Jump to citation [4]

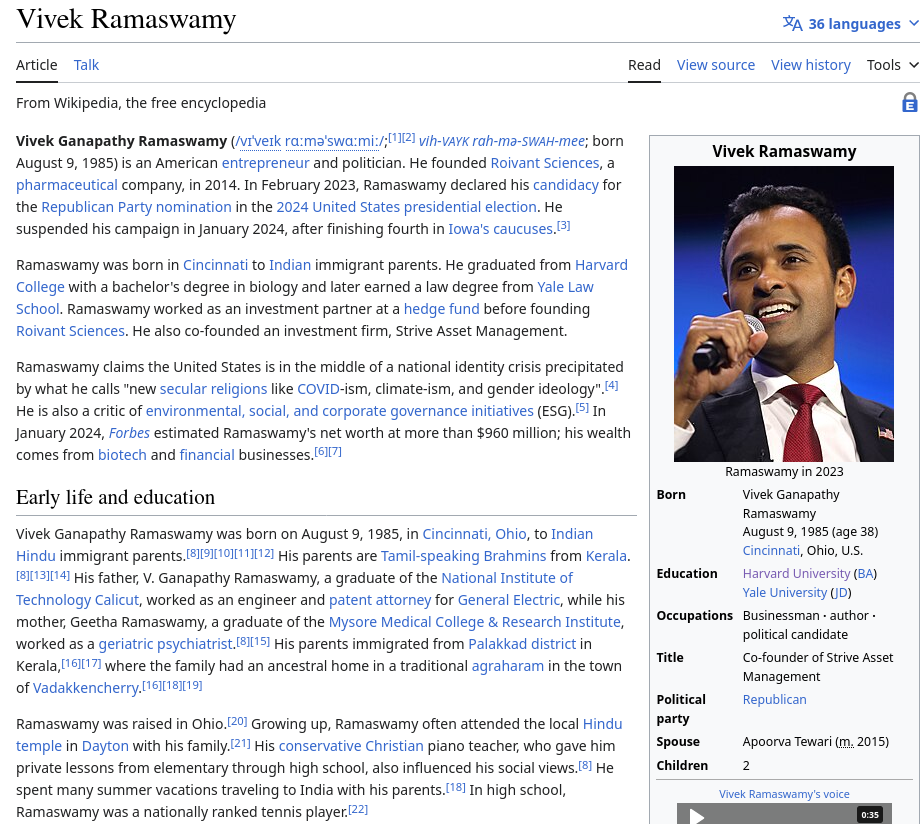click(612, 386)
